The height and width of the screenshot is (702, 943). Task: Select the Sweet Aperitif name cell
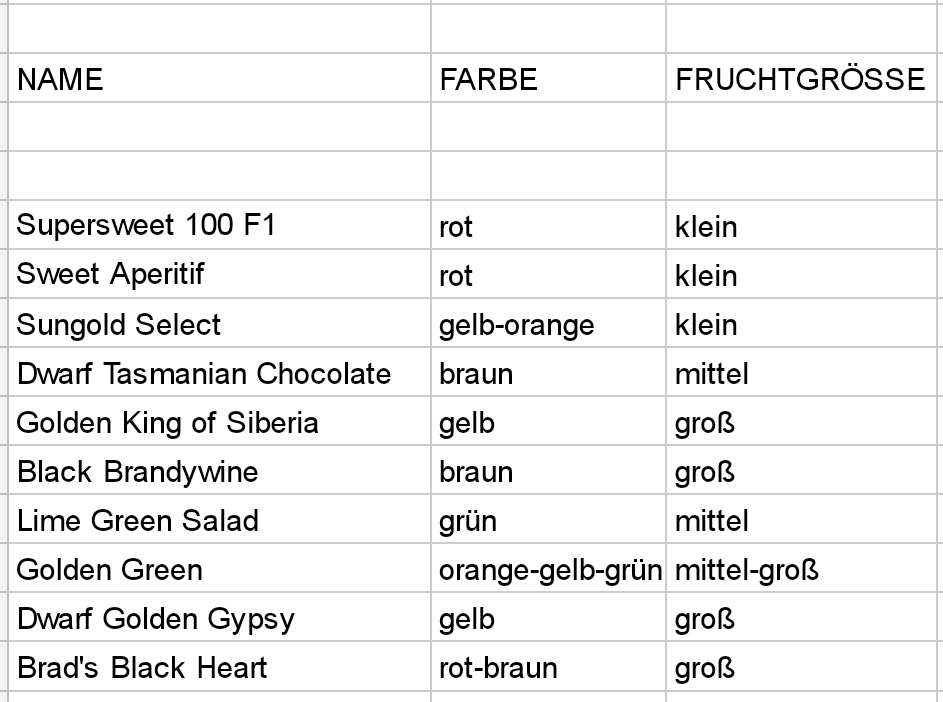(220, 274)
